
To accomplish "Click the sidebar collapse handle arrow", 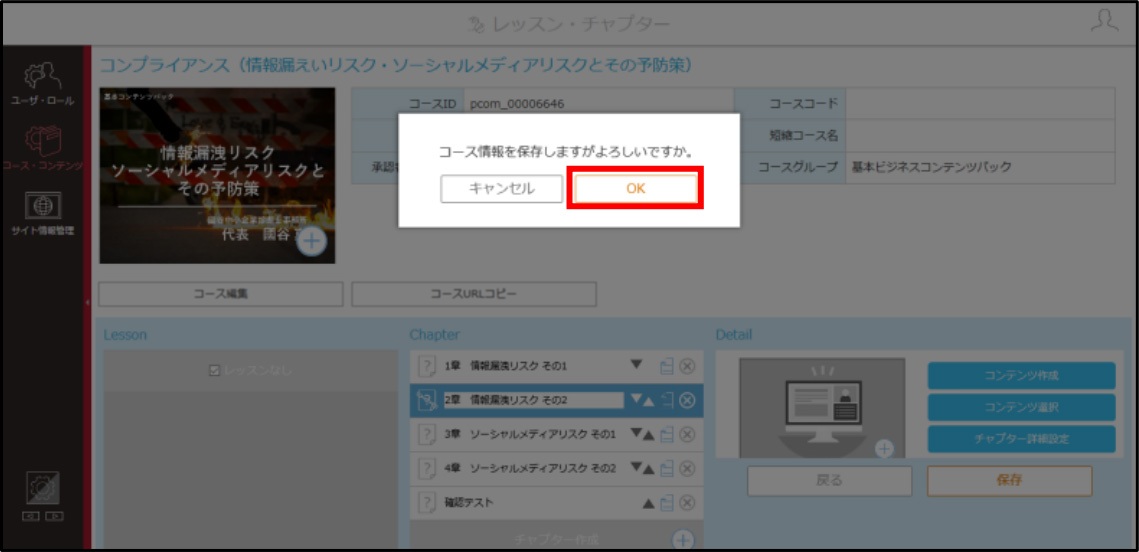I will pyautogui.click(x=87, y=302).
